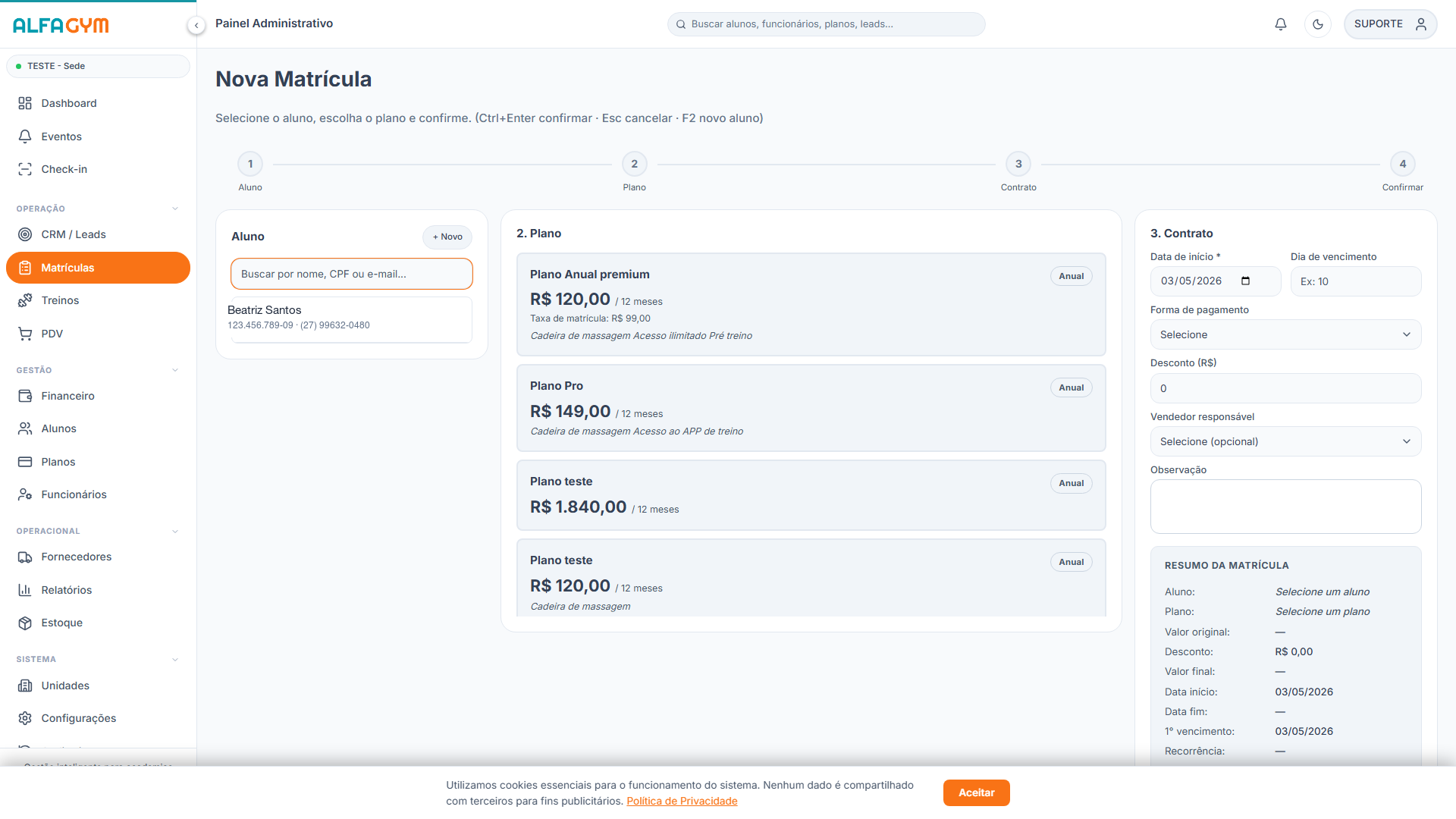Click the Relatórios bar chart icon
Viewport: 1456px width, 819px height.
(x=25, y=590)
